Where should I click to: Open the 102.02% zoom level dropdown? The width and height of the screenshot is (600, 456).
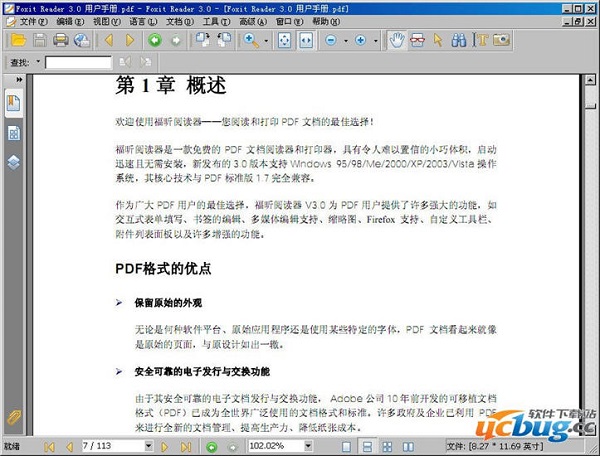308,446
